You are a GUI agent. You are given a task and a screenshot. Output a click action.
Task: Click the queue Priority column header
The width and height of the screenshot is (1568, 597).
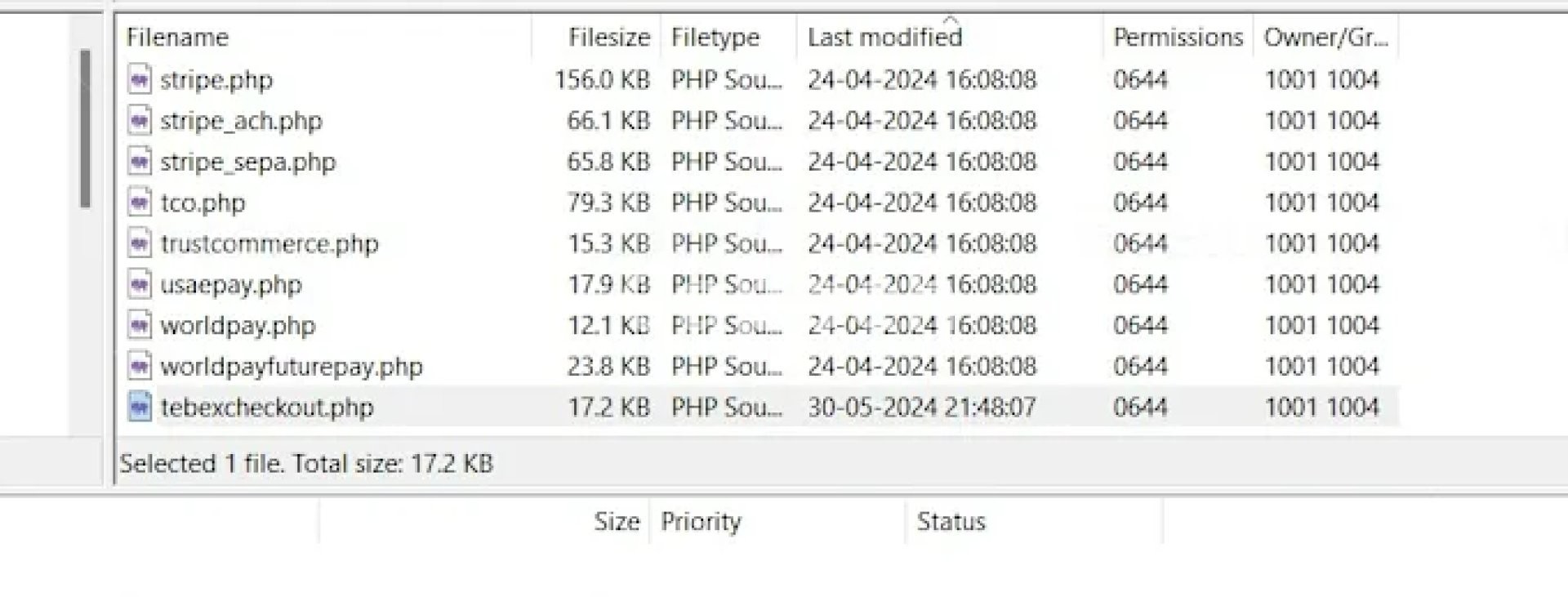point(701,521)
